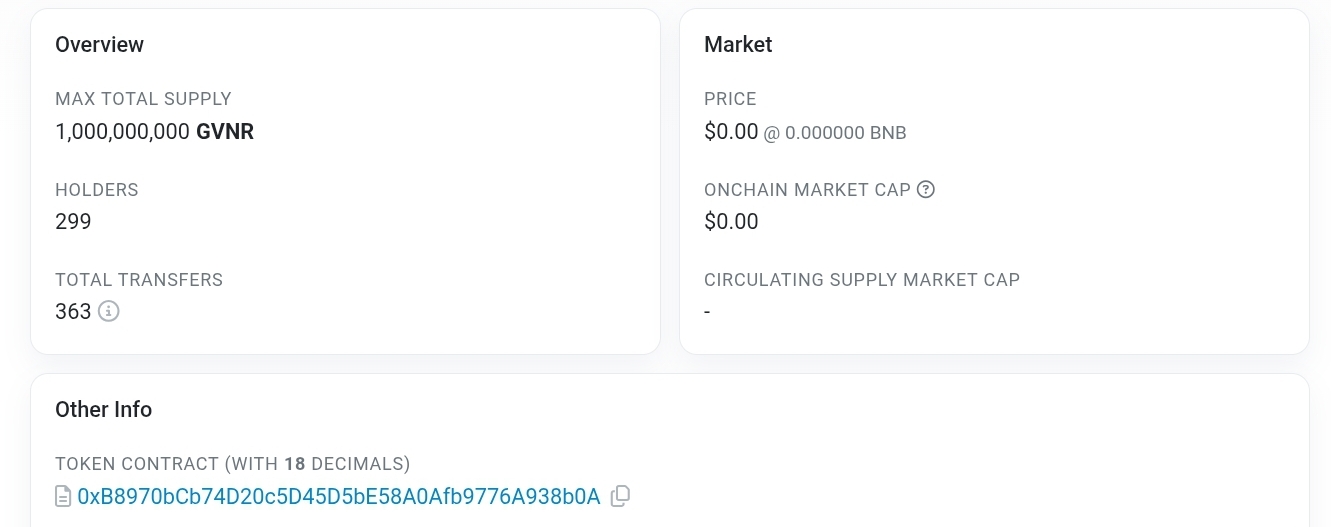The image size is (1331, 527).
Task: Click the holders count 299
Action: (x=73, y=221)
